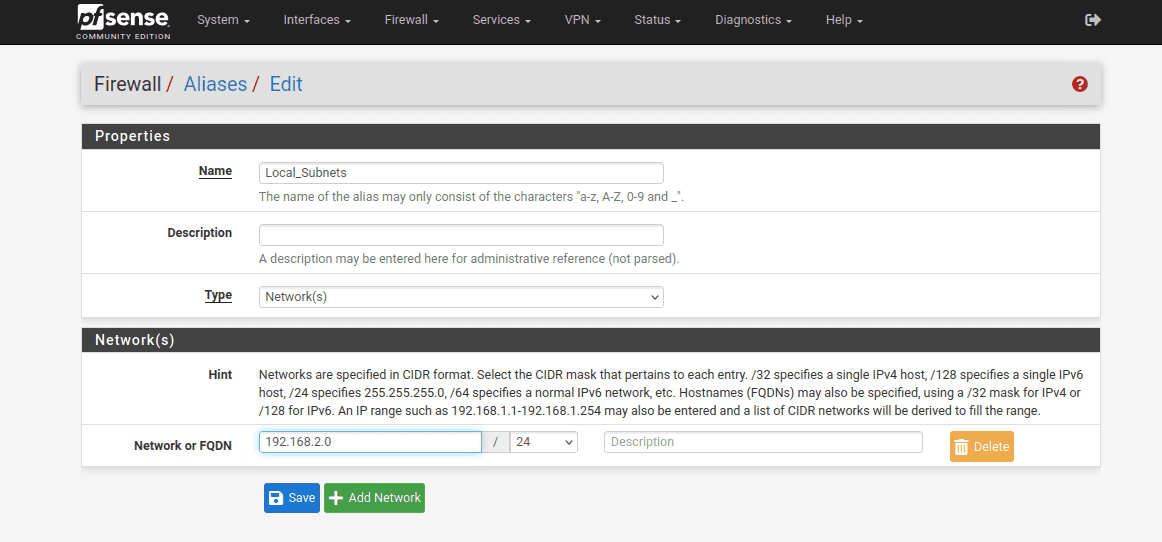This screenshot has width=1162, height=542.
Task: Open the Services menu
Action: pyautogui.click(x=501, y=20)
